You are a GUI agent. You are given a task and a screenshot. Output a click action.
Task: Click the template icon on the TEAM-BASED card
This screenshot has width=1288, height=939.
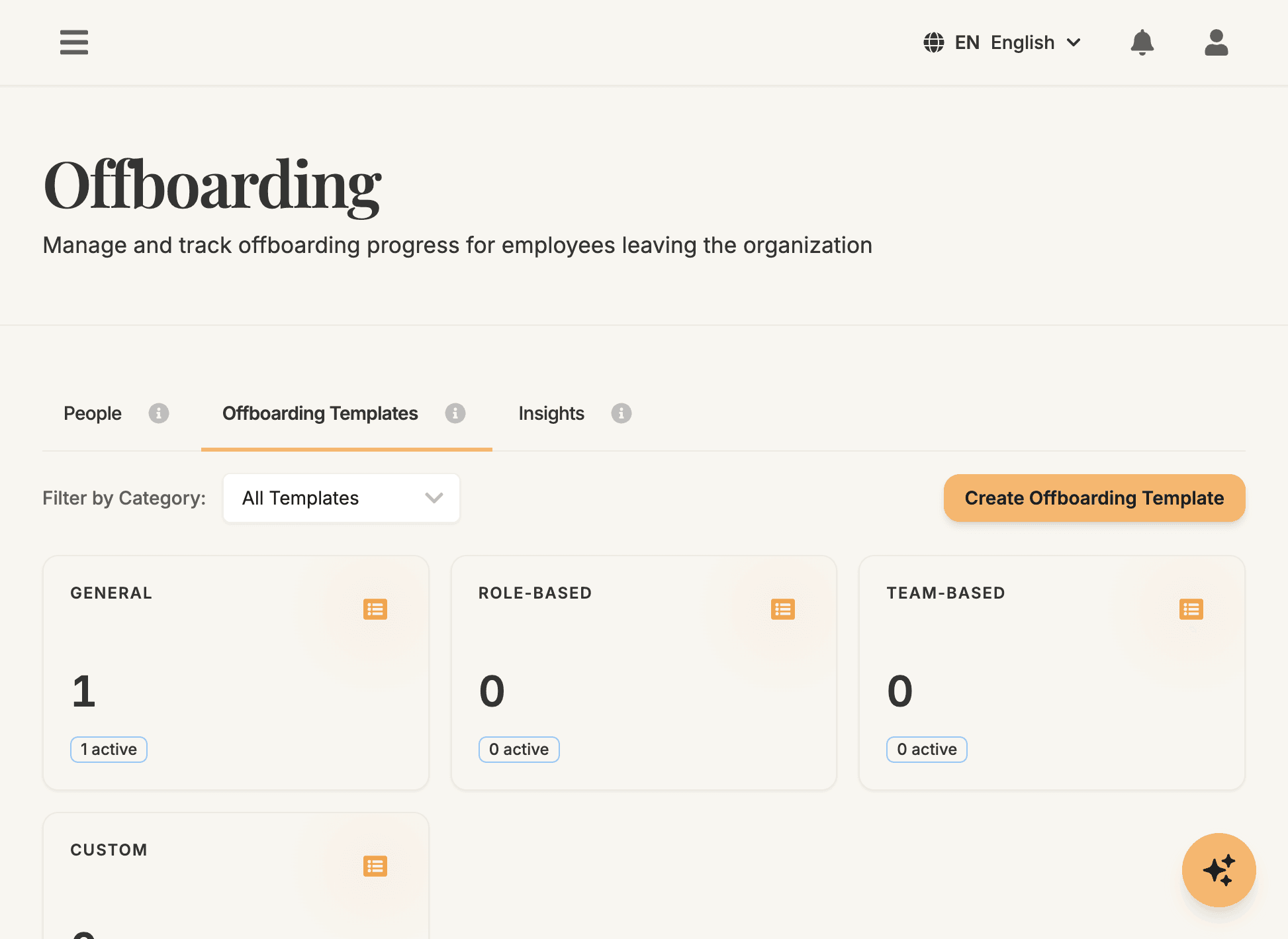(1191, 609)
